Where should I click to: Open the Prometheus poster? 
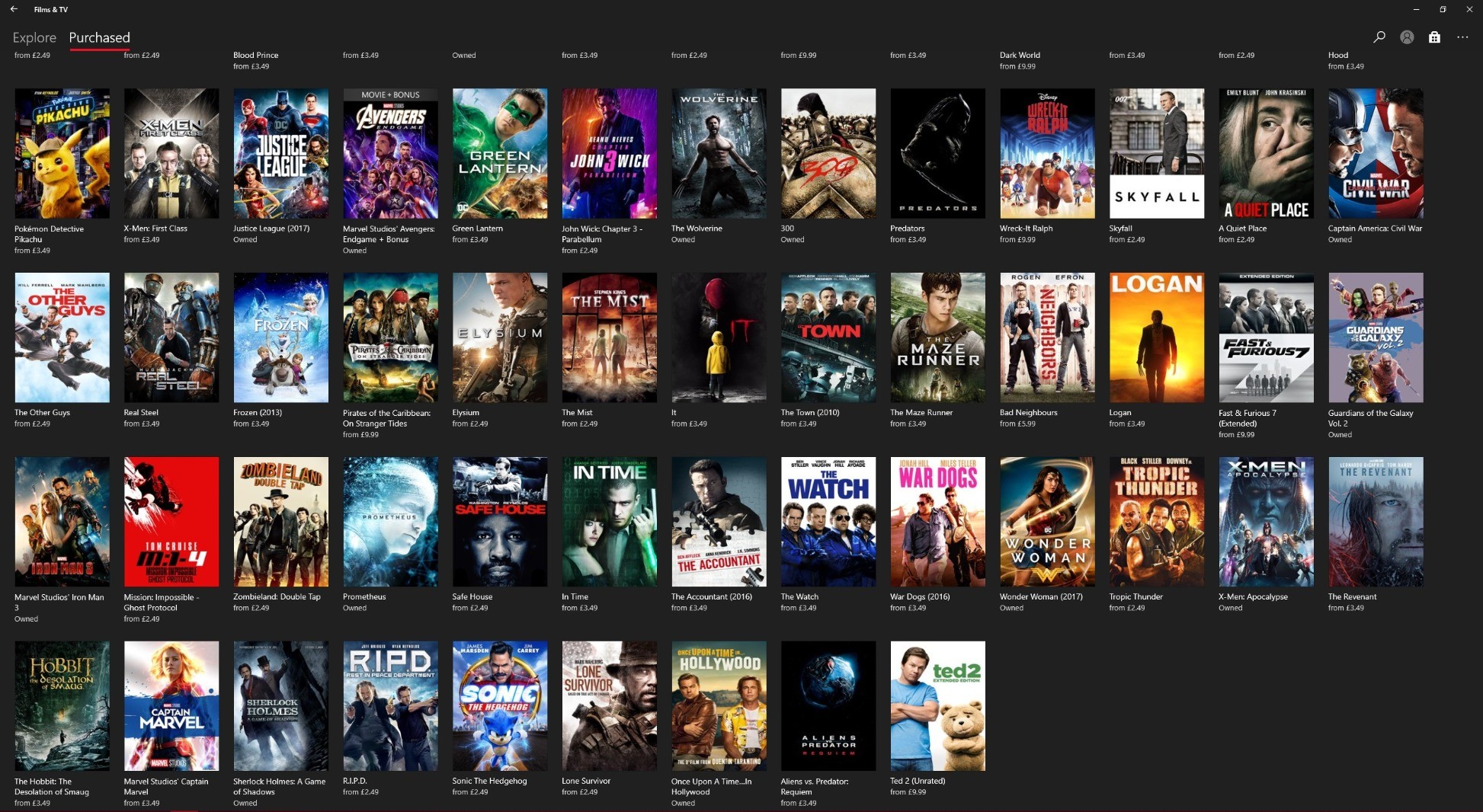point(390,522)
